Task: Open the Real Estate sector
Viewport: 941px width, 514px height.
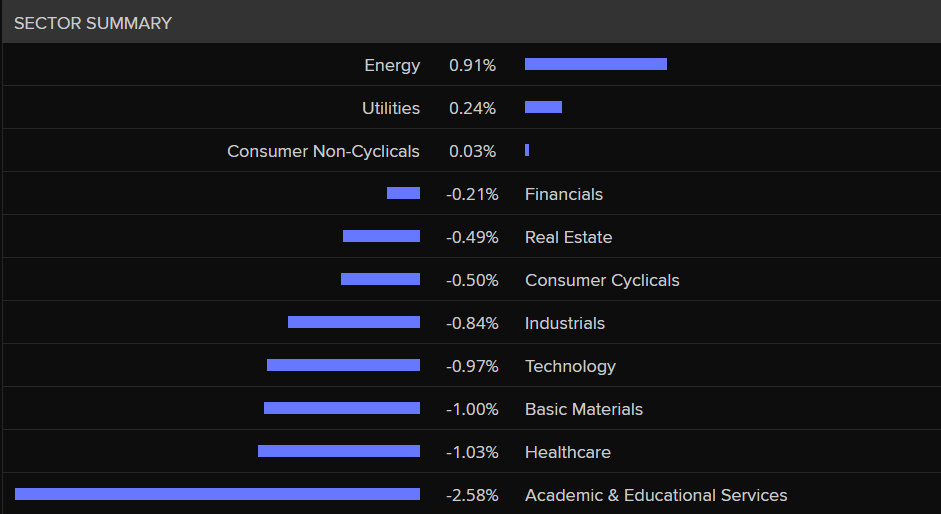Action: pos(568,237)
